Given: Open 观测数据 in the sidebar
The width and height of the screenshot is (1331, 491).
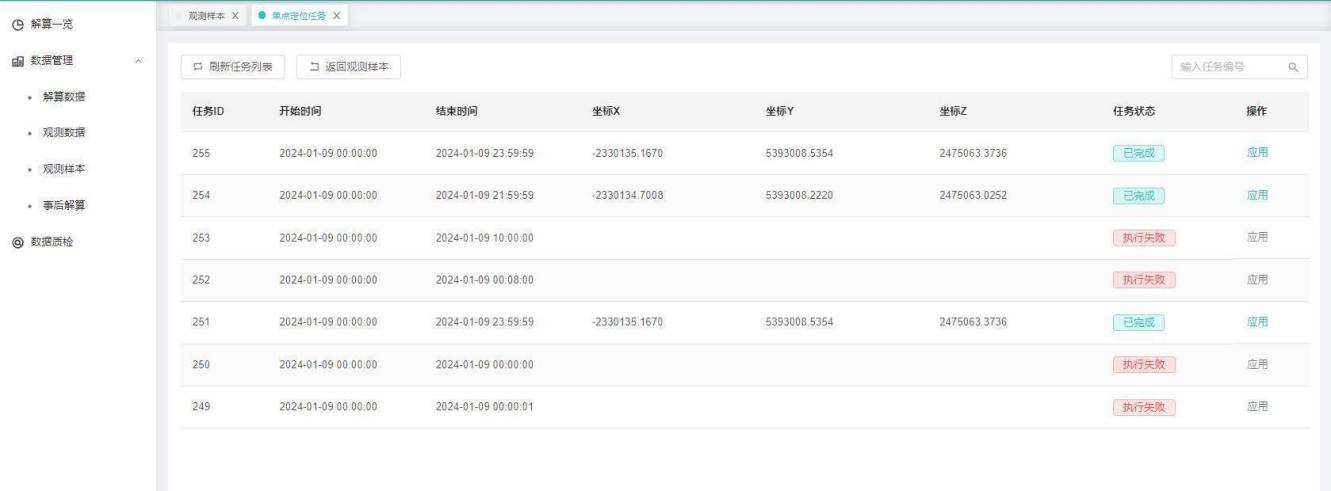Looking at the screenshot, I should coord(63,133).
